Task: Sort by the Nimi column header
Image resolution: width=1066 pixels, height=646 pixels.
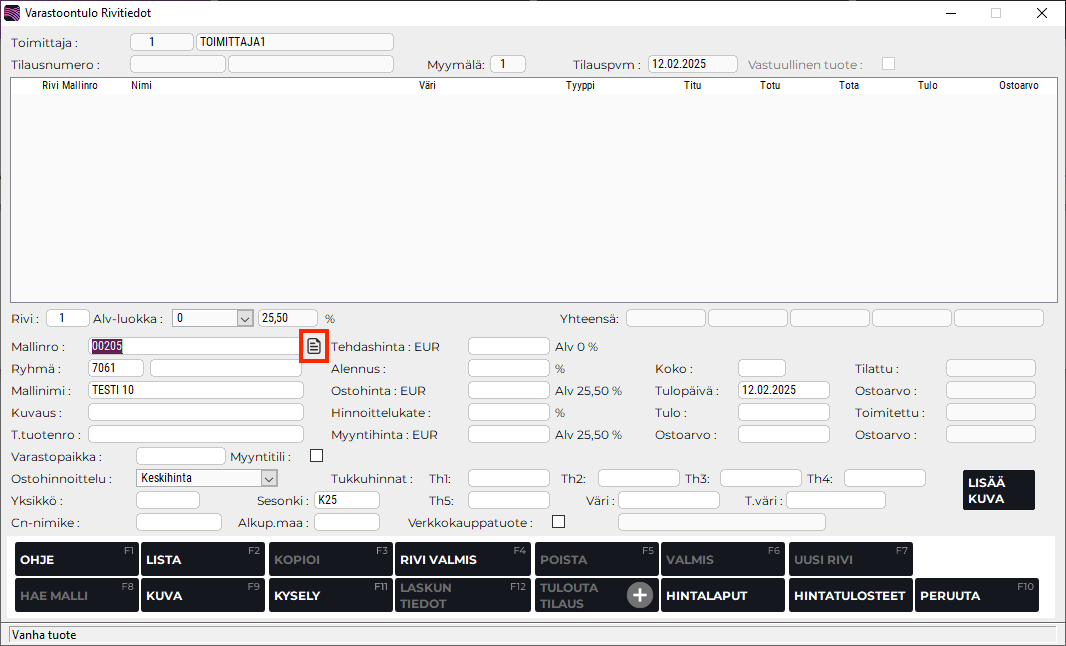Action: tap(141, 86)
